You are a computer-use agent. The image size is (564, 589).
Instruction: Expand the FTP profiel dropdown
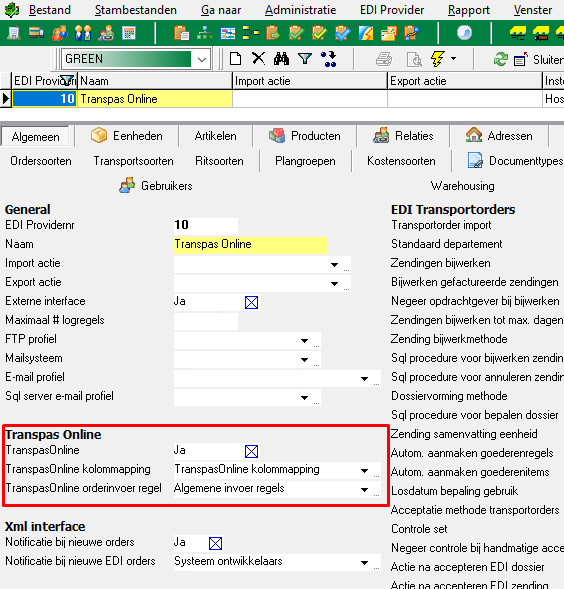(x=304, y=340)
